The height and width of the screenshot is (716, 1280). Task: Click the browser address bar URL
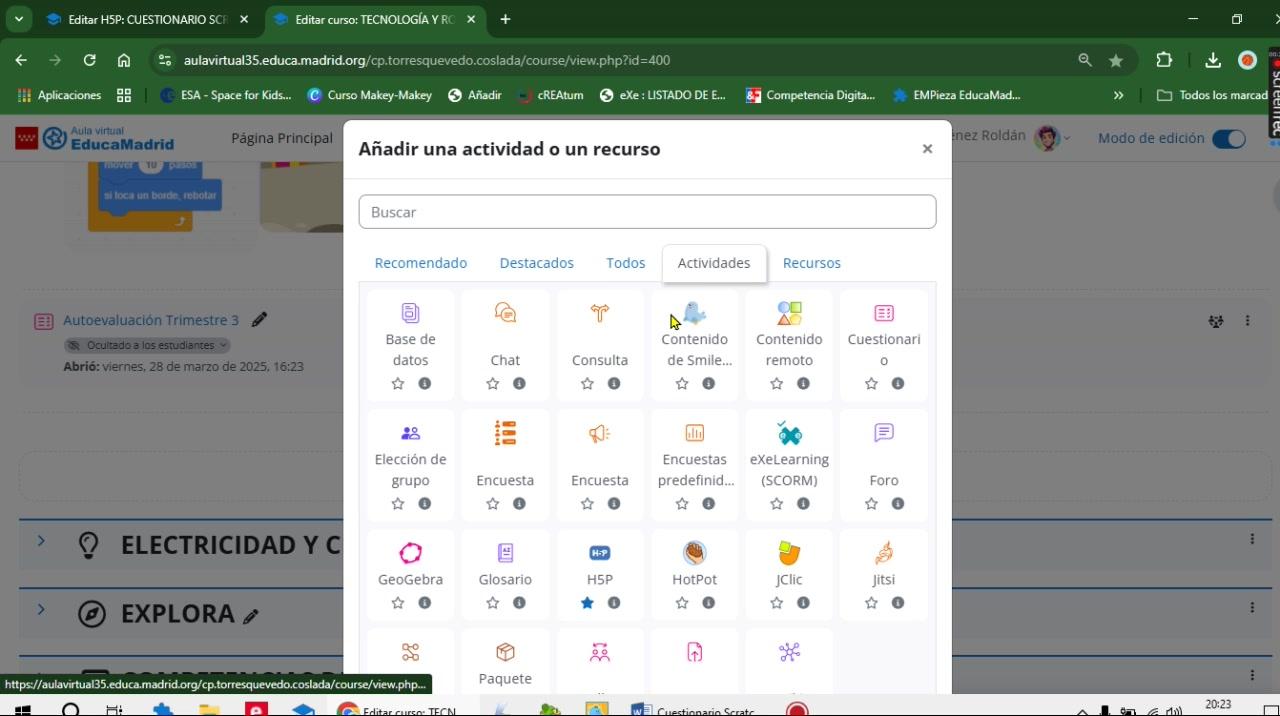click(x=427, y=60)
